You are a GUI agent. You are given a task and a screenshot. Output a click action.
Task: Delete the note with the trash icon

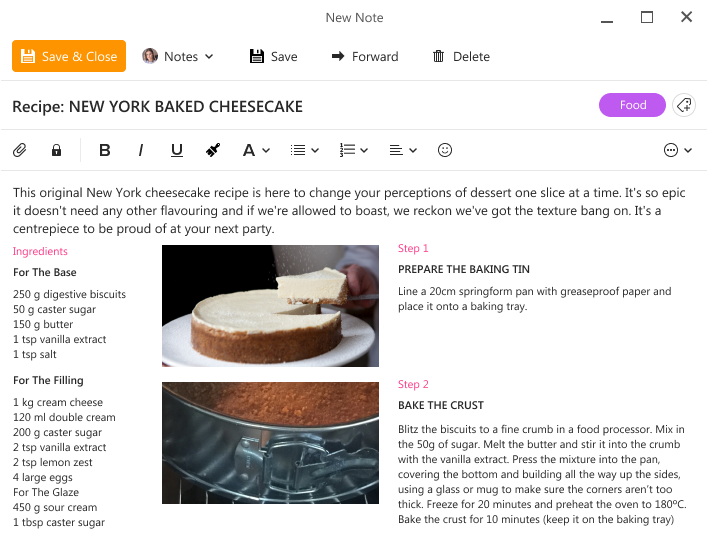pyautogui.click(x=460, y=56)
